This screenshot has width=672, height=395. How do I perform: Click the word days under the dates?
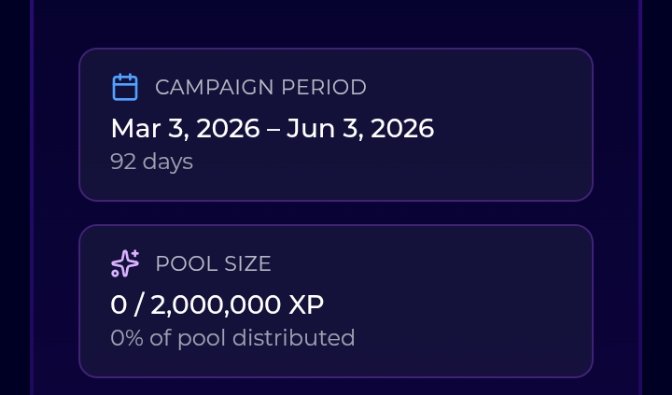coord(168,162)
